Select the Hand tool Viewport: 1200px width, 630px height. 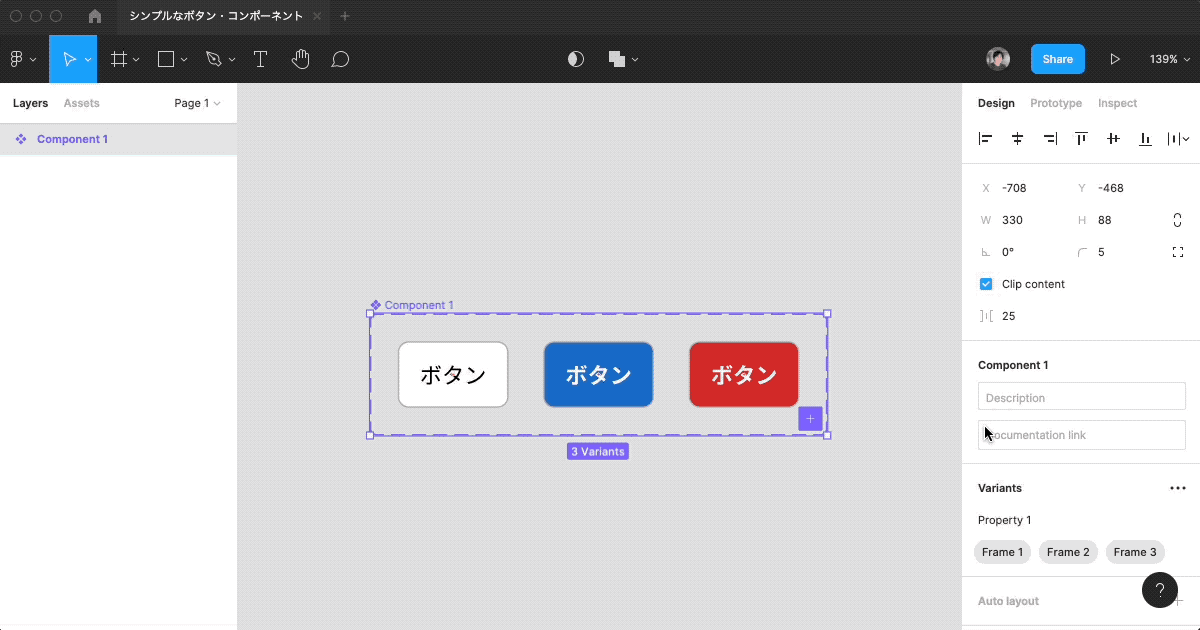(300, 59)
